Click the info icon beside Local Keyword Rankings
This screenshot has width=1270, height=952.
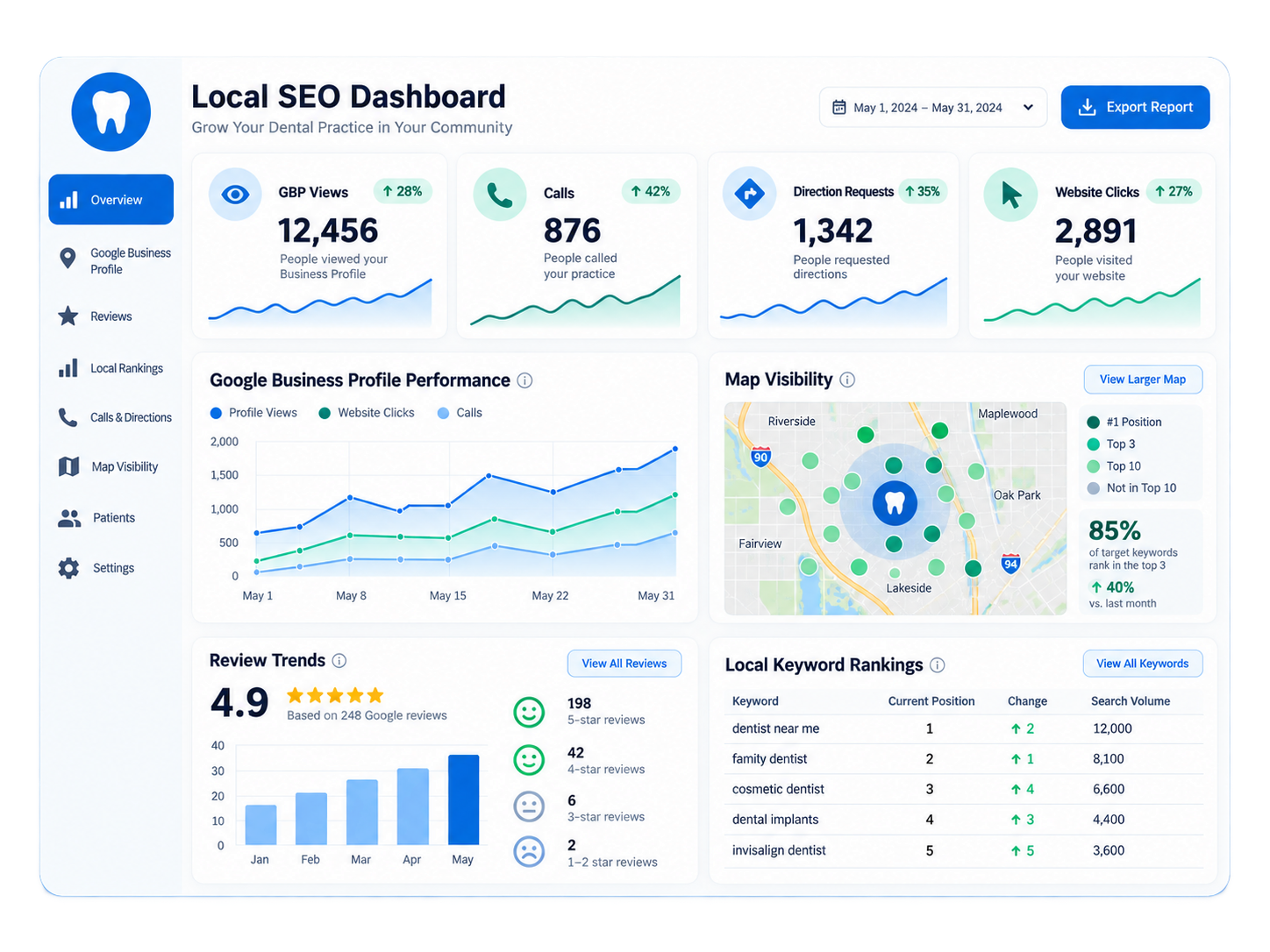click(938, 665)
